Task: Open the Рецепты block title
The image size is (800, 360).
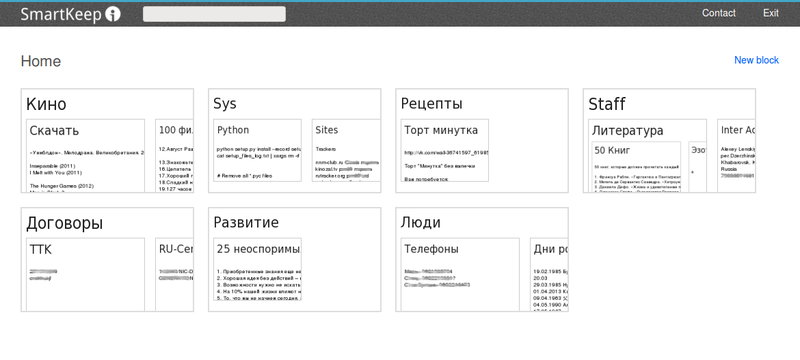Action: click(432, 104)
